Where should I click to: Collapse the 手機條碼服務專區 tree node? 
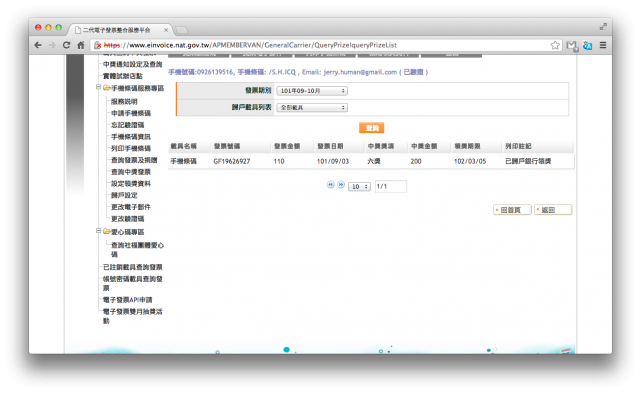click(98, 87)
